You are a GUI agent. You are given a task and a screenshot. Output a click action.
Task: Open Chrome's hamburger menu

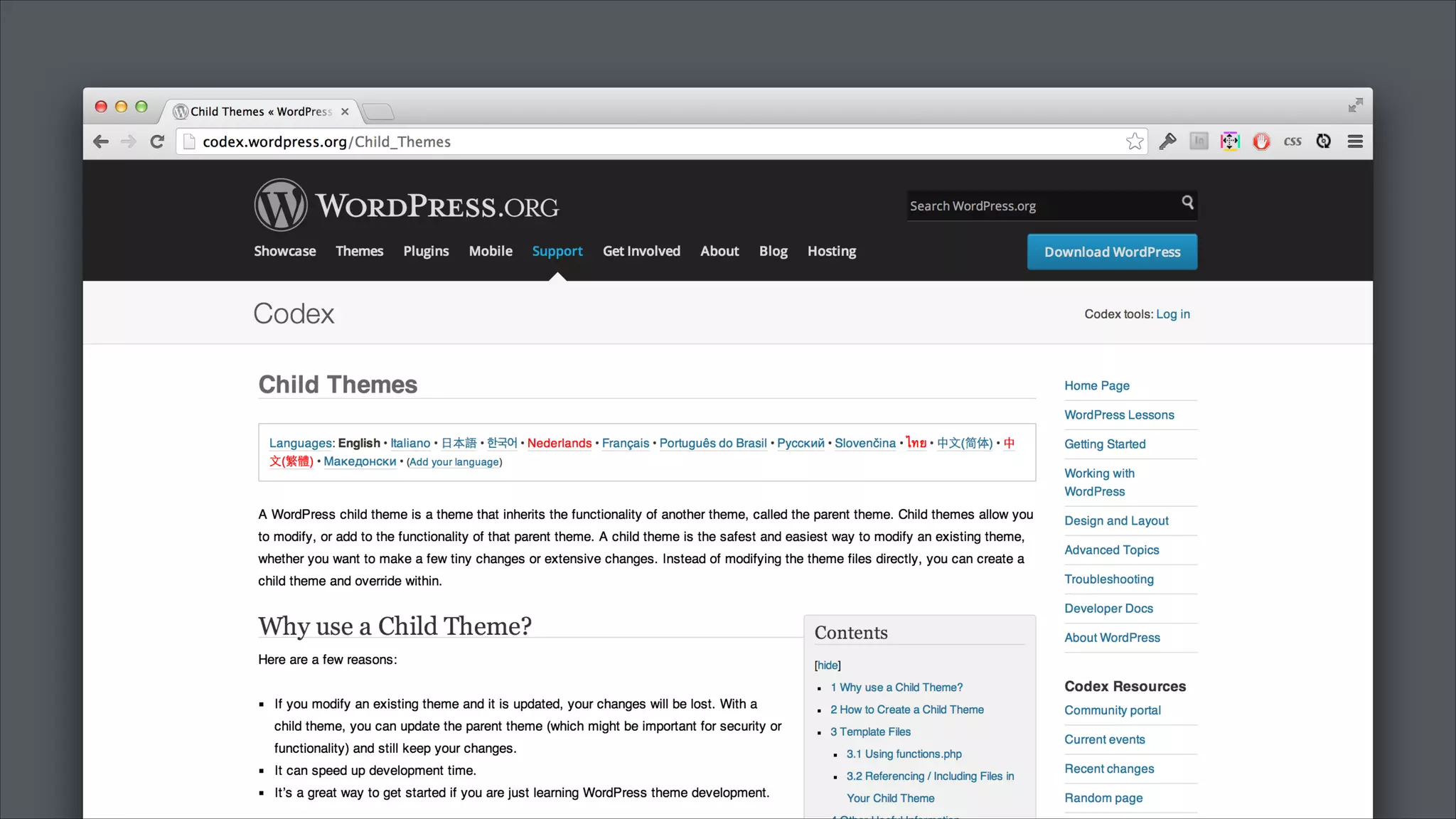[x=1355, y=141]
